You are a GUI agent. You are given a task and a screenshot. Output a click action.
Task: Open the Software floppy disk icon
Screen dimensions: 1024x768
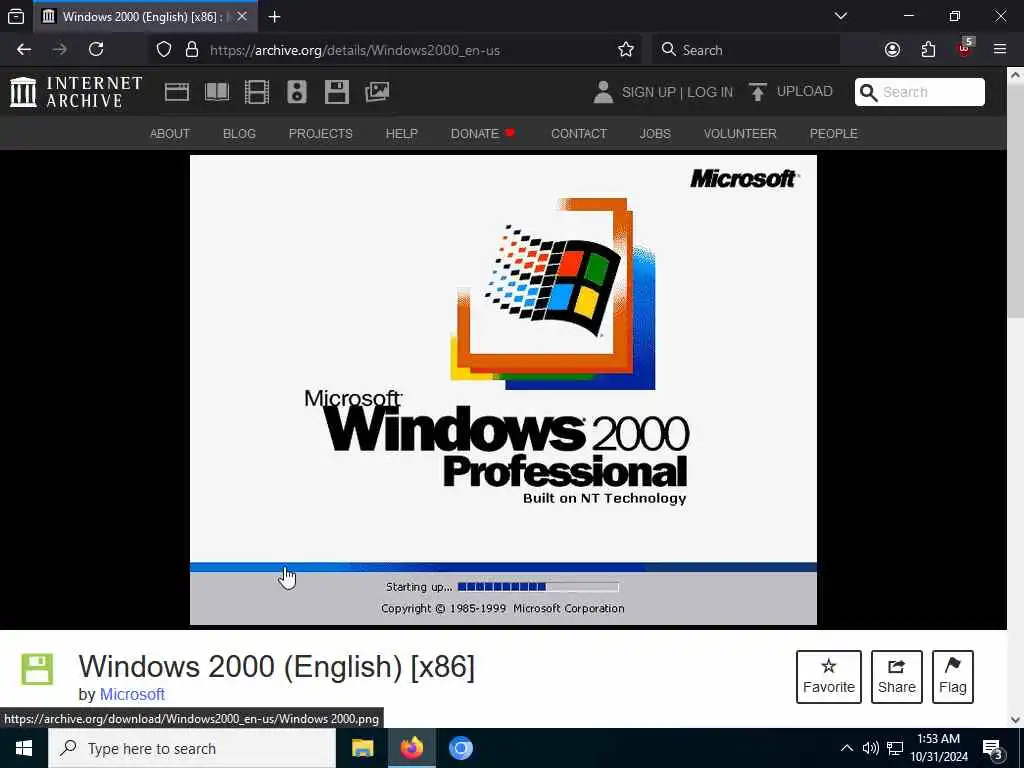(x=336, y=92)
